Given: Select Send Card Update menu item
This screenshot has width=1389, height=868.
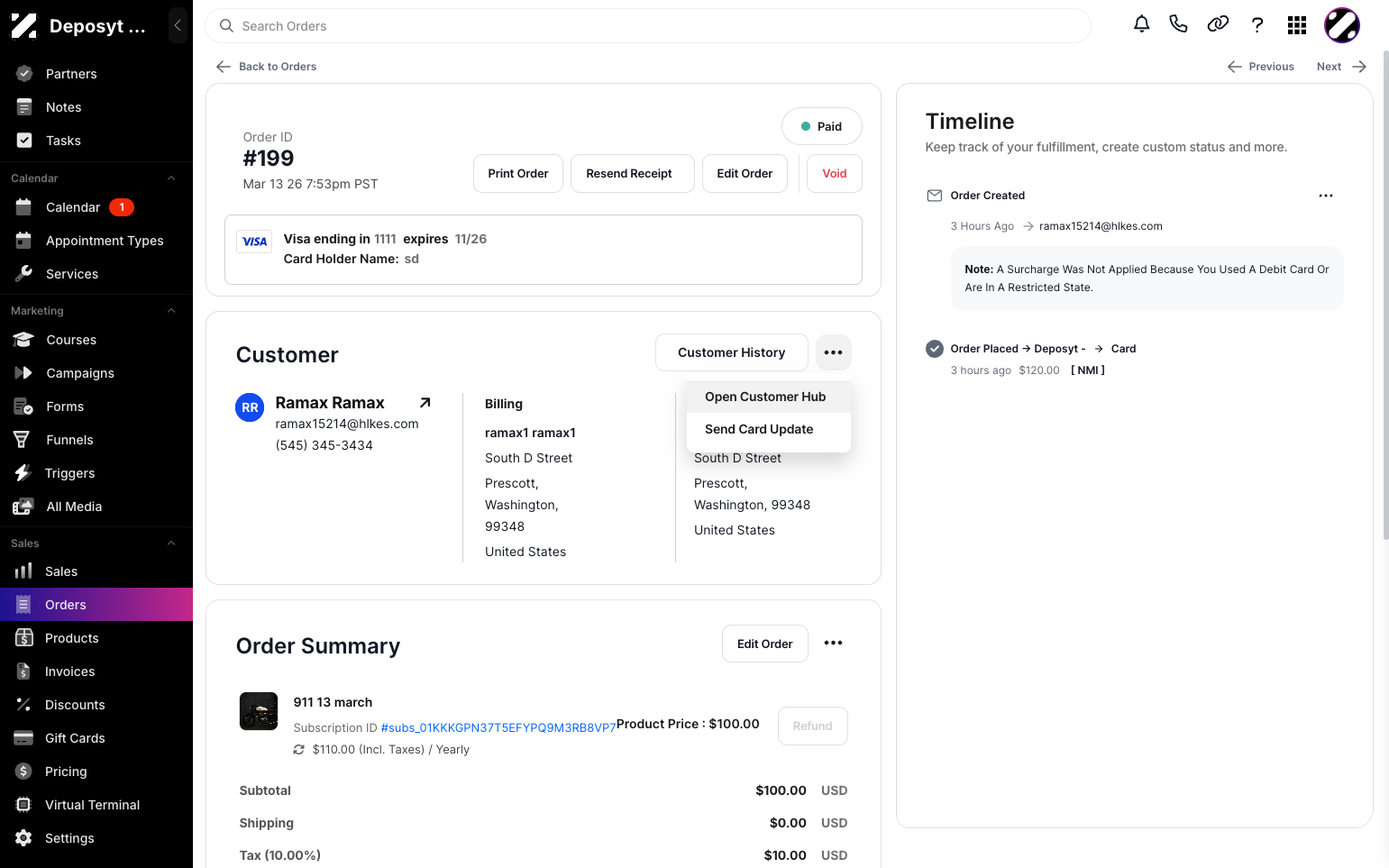Looking at the screenshot, I should (769, 429).
